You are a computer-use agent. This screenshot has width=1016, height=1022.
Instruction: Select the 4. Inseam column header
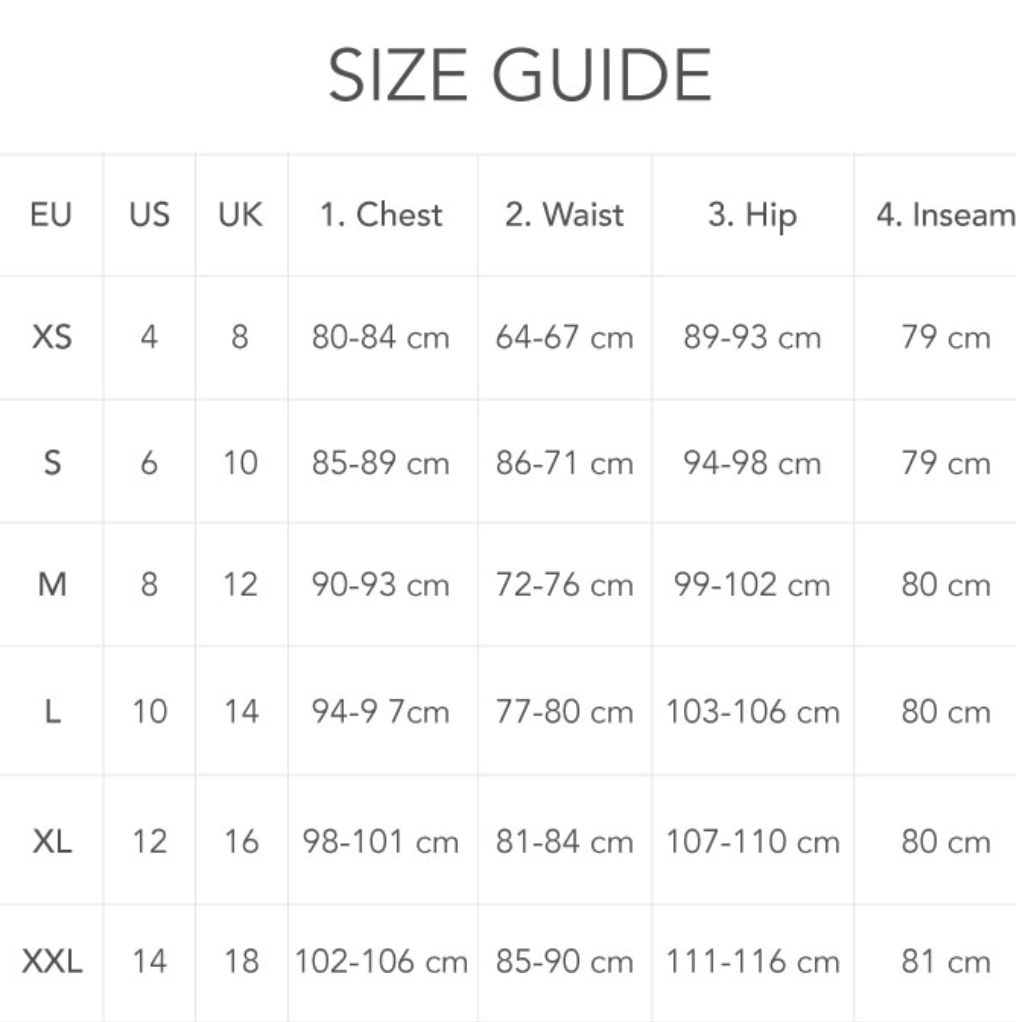tap(946, 214)
